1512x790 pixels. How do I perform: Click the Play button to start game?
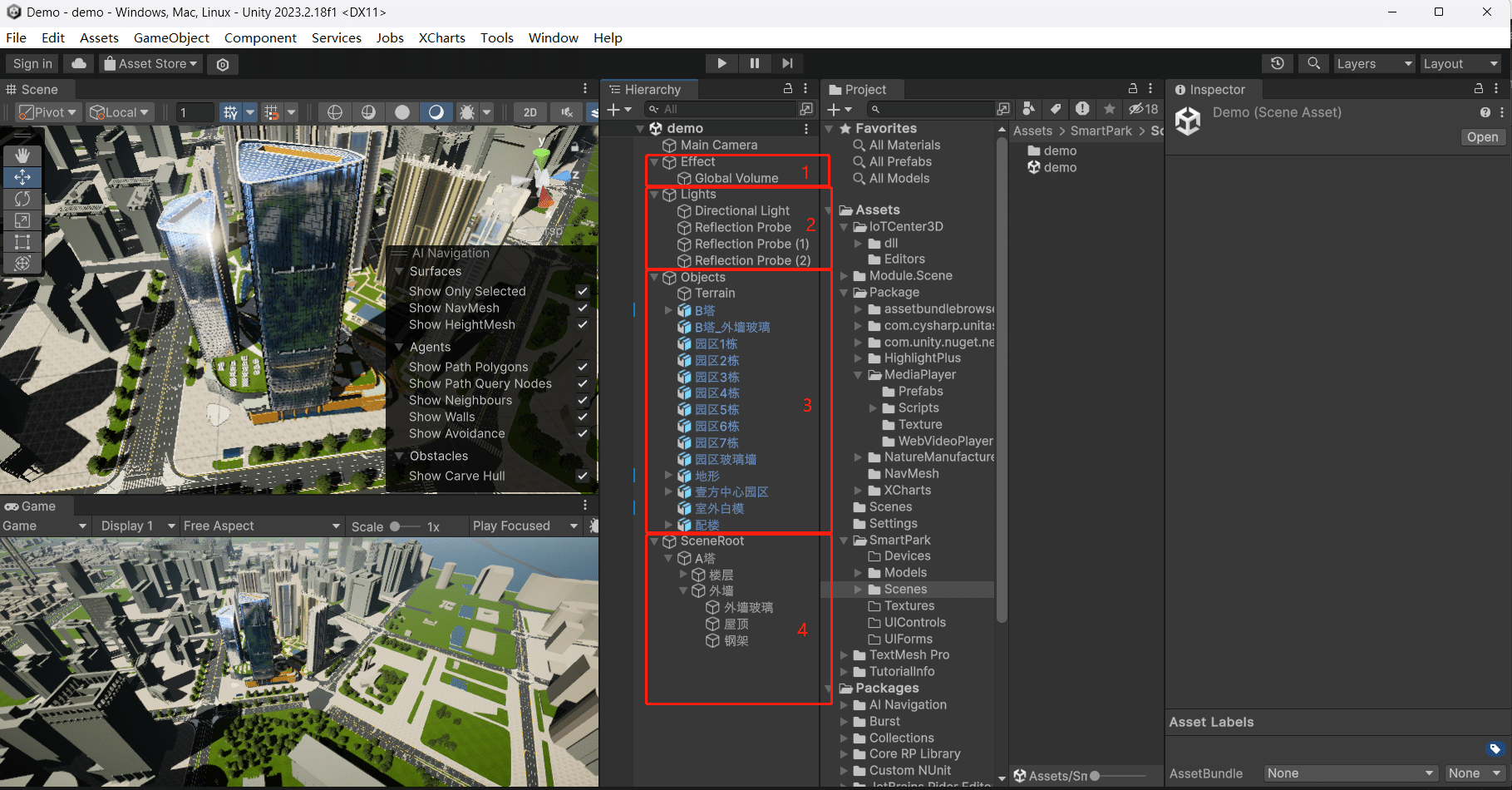tap(721, 63)
